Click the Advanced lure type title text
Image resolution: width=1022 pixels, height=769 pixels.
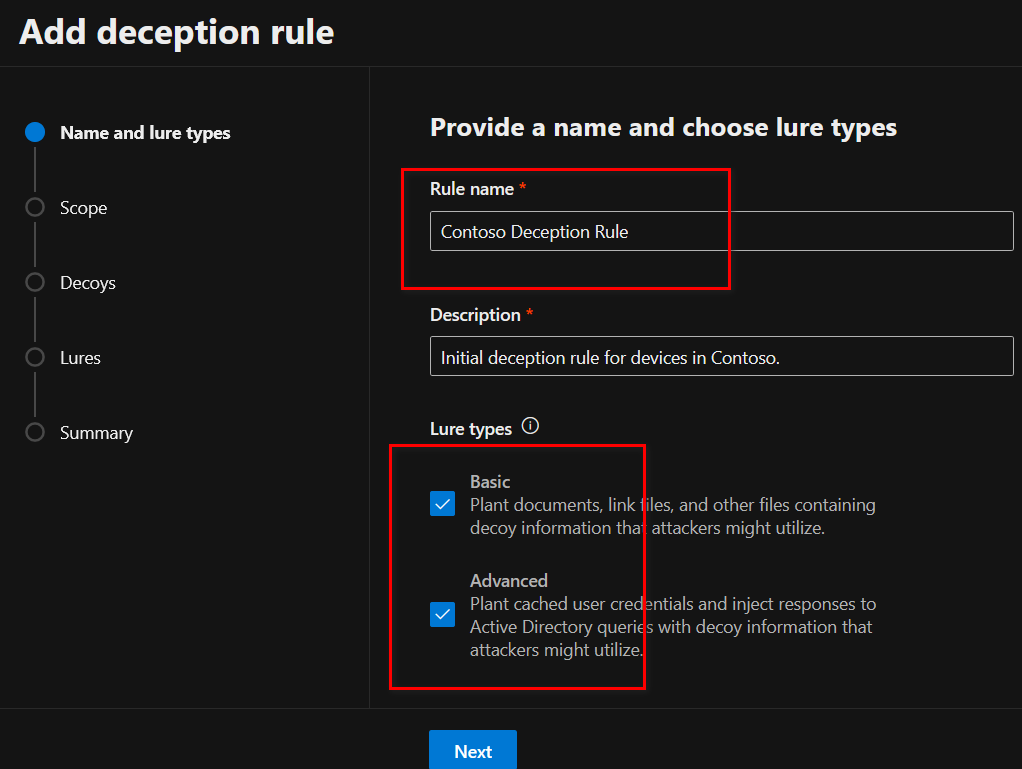pyautogui.click(x=509, y=581)
